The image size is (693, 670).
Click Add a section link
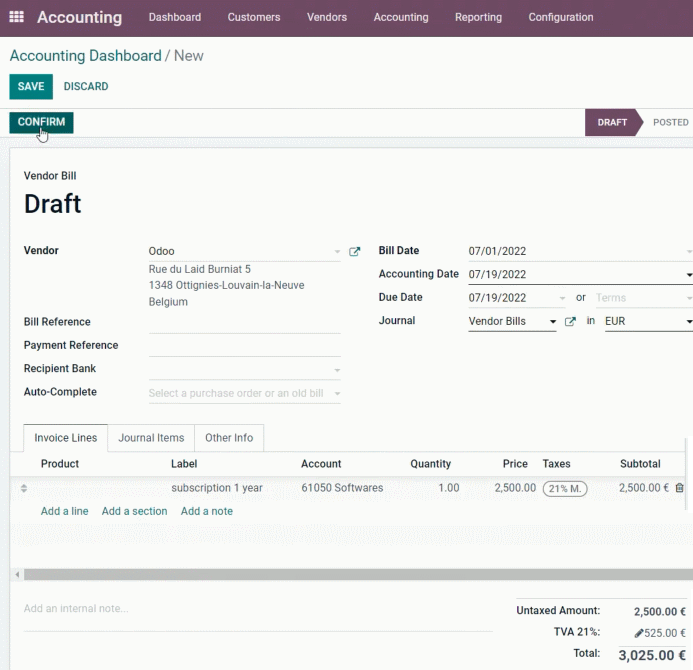pyautogui.click(x=134, y=511)
